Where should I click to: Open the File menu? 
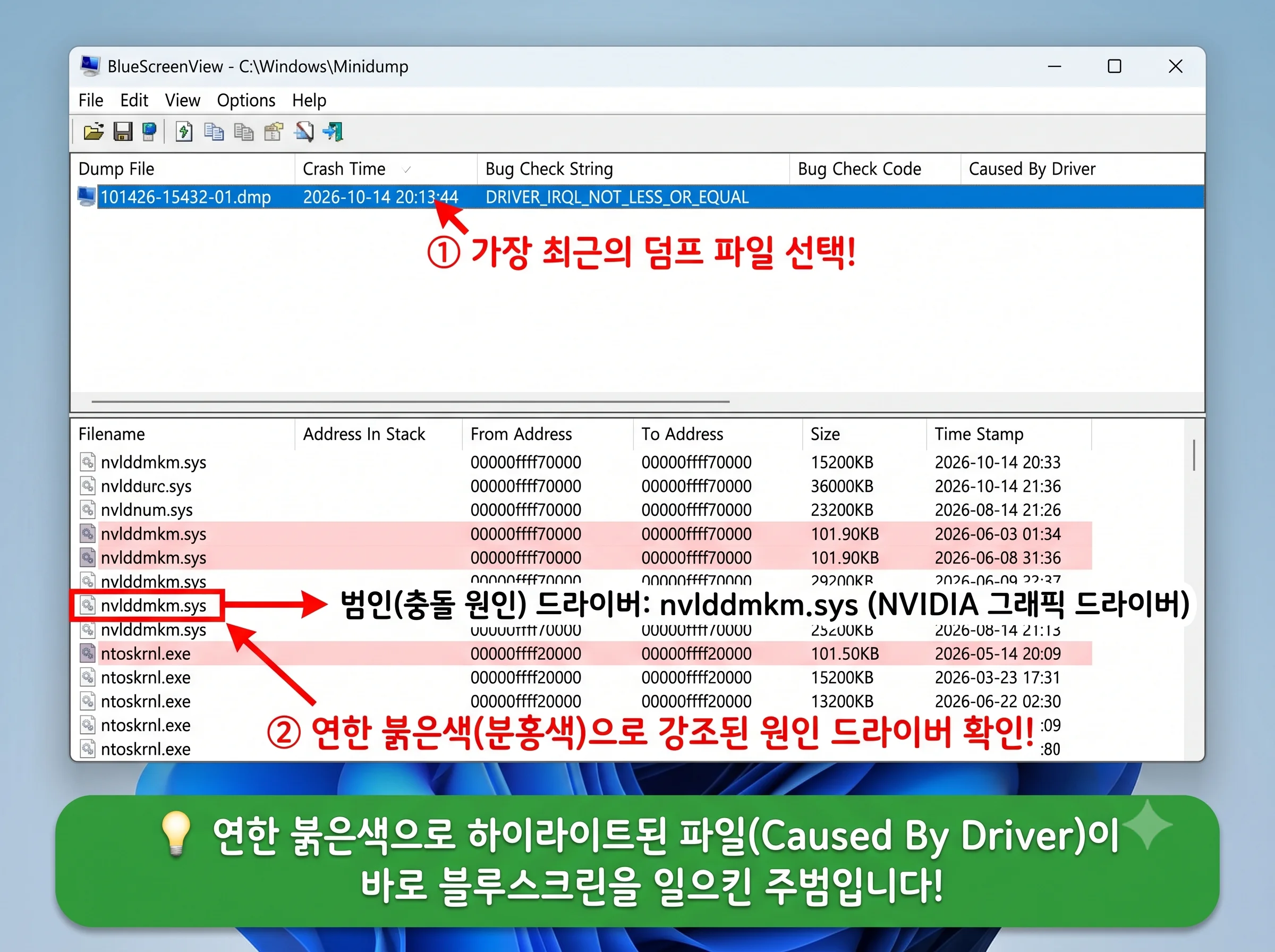90,100
